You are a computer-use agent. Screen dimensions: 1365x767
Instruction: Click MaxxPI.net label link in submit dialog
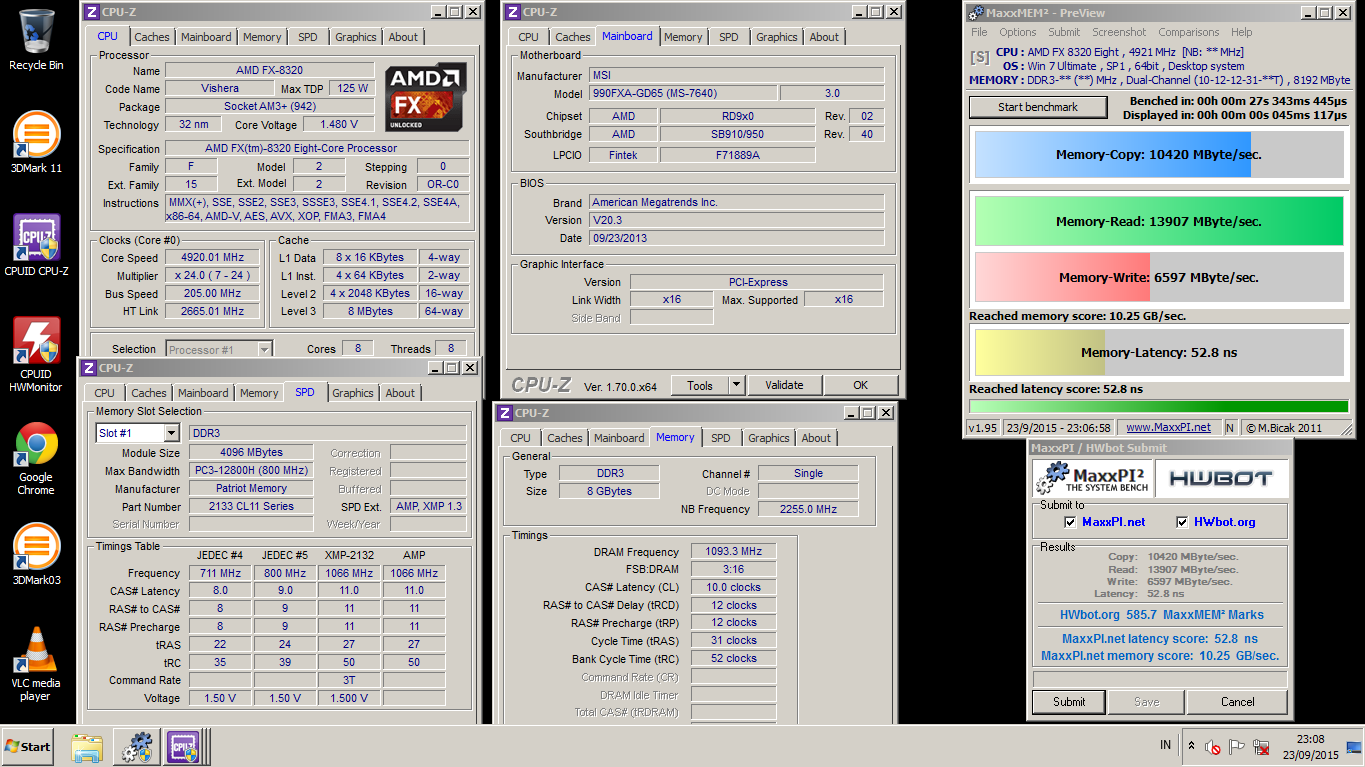click(1114, 522)
